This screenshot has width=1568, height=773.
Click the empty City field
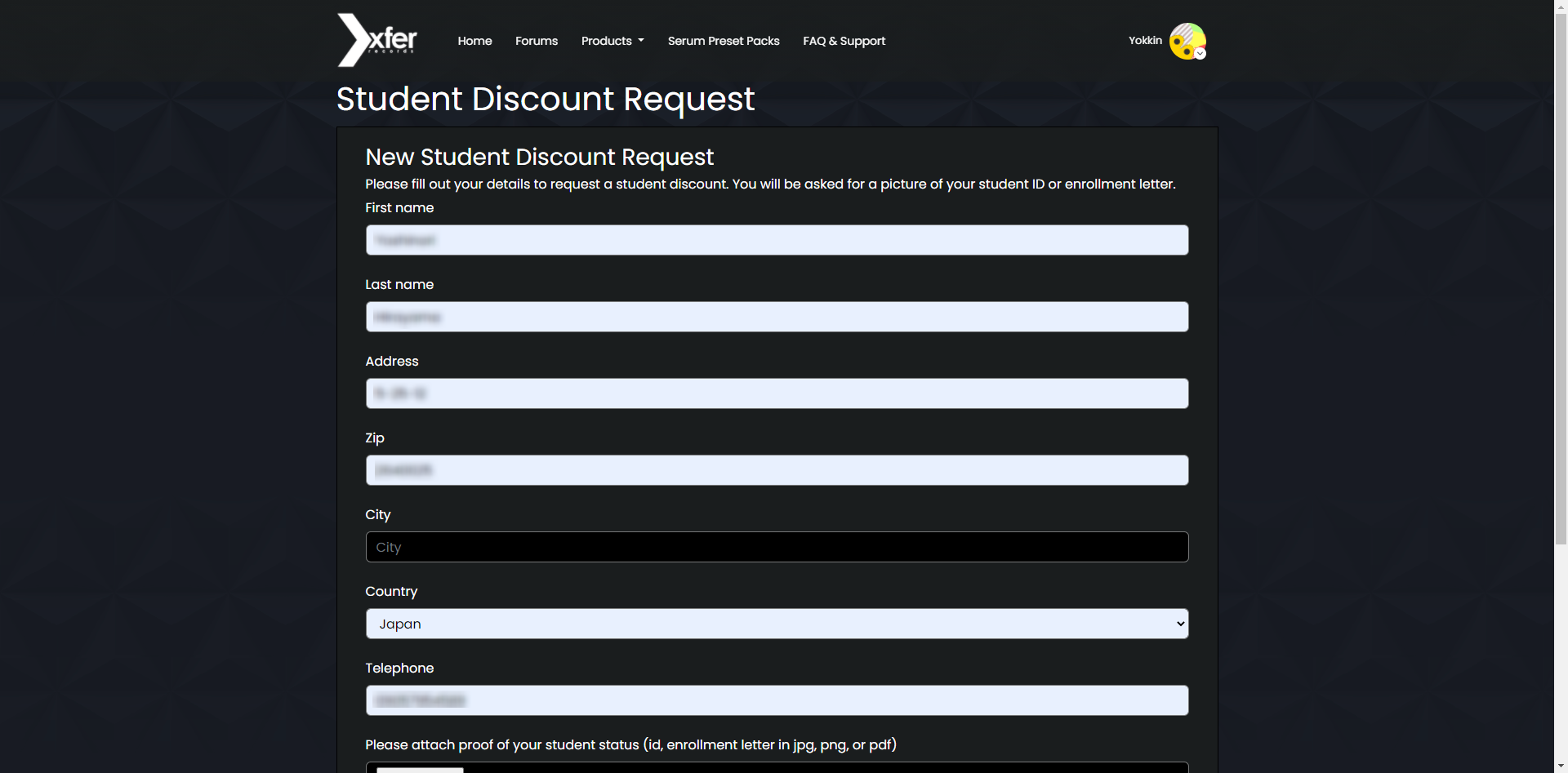click(777, 547)
